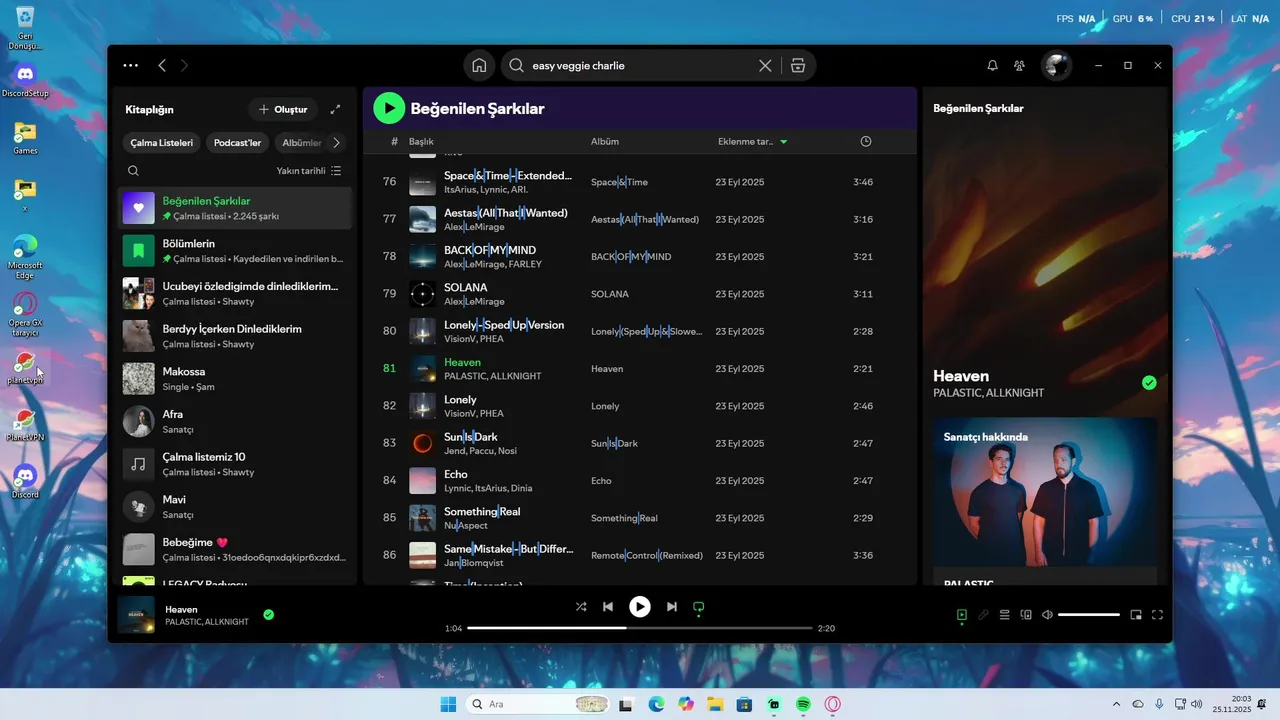Screen dimensions: 1280x720
Task: Open Berdyy İçerken Dinlediklerim playlist
Action: point(235,336)
